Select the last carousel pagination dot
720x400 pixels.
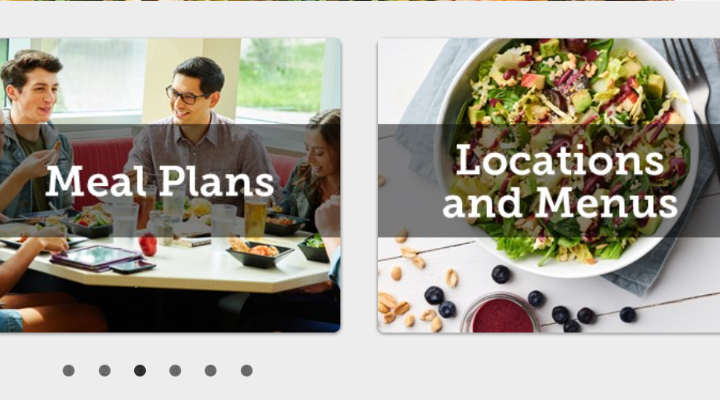(247, 371)
